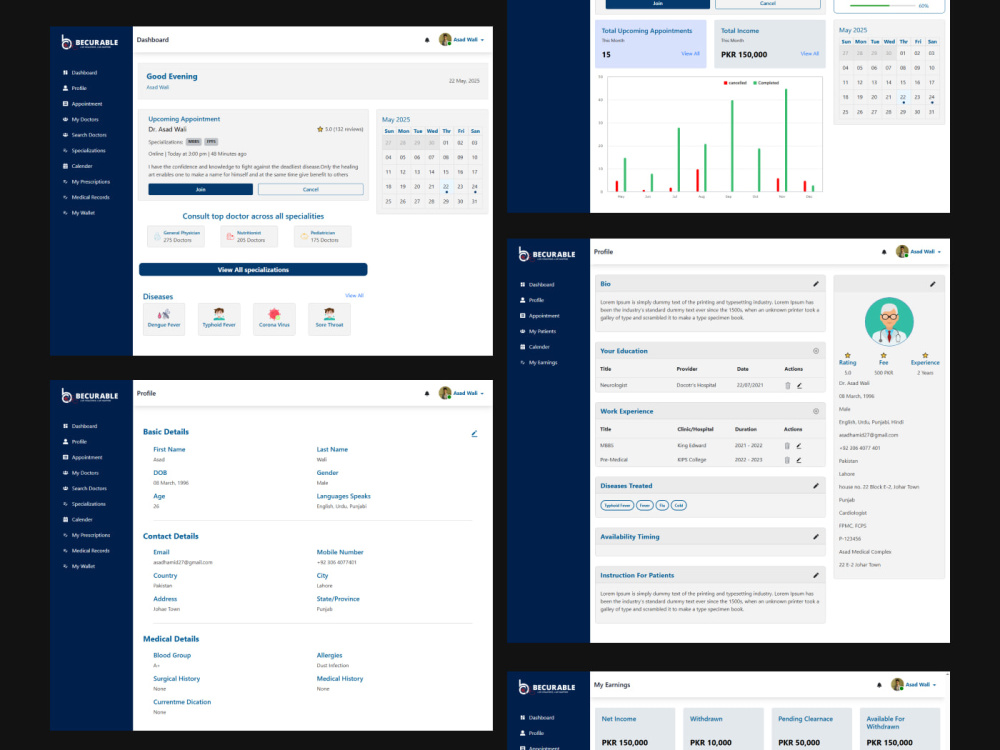Click edit pencil on doctor avatar card
This screenshot has width=1000, height=750.
(932, 284)
